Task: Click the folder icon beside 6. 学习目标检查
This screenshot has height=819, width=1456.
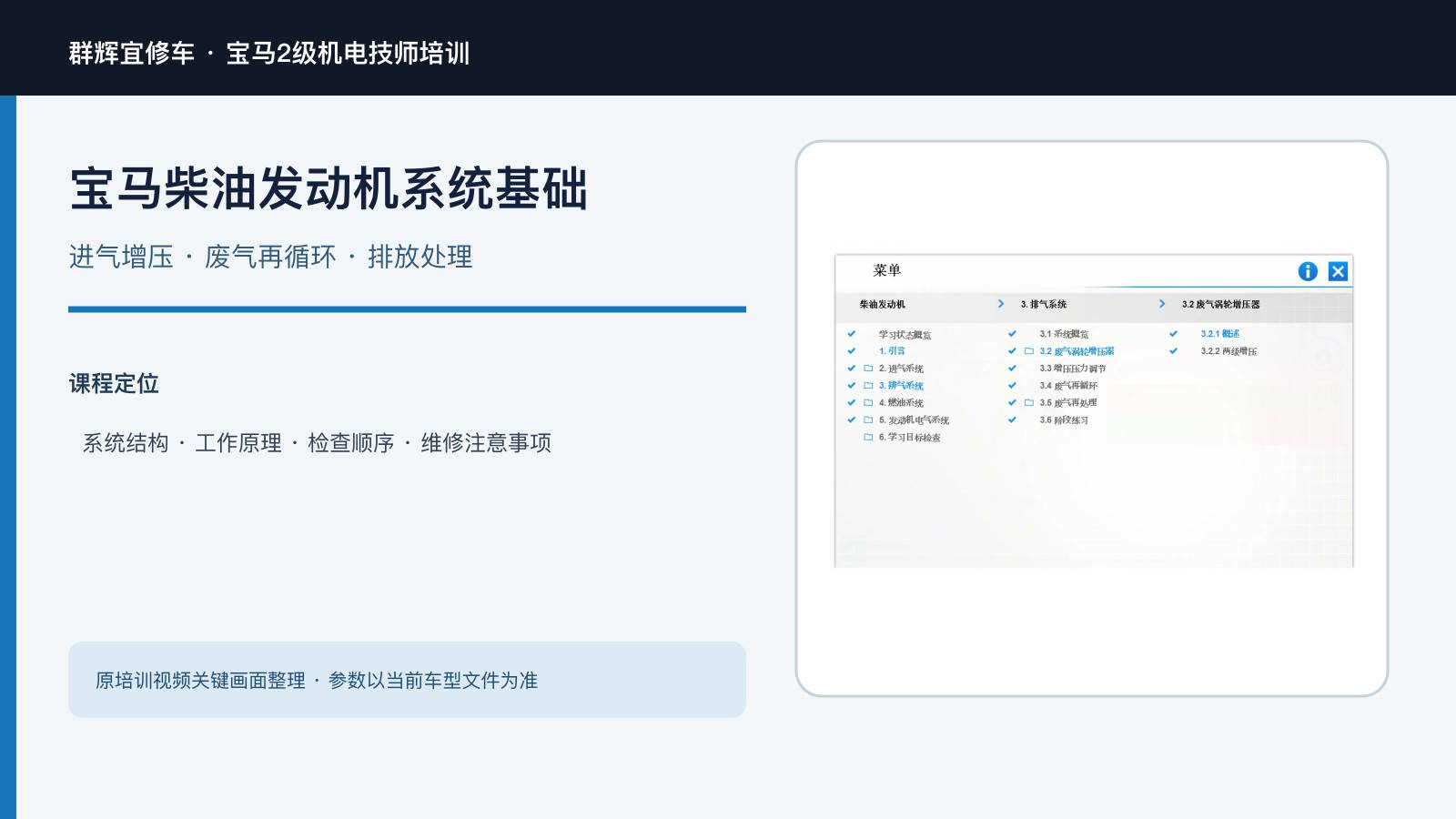Action: click(868, 437)
